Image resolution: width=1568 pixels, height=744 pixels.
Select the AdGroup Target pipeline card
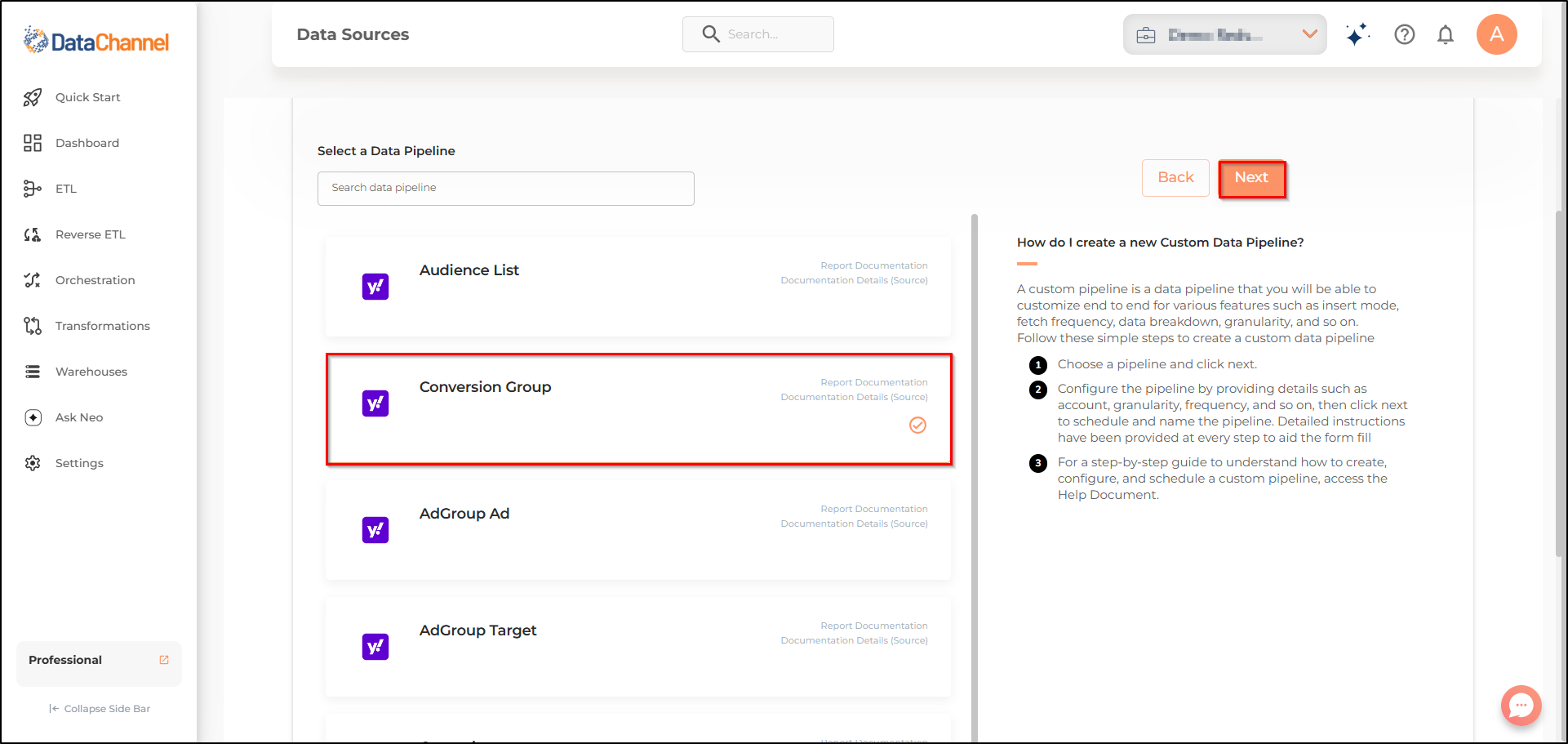click(638, 647)
